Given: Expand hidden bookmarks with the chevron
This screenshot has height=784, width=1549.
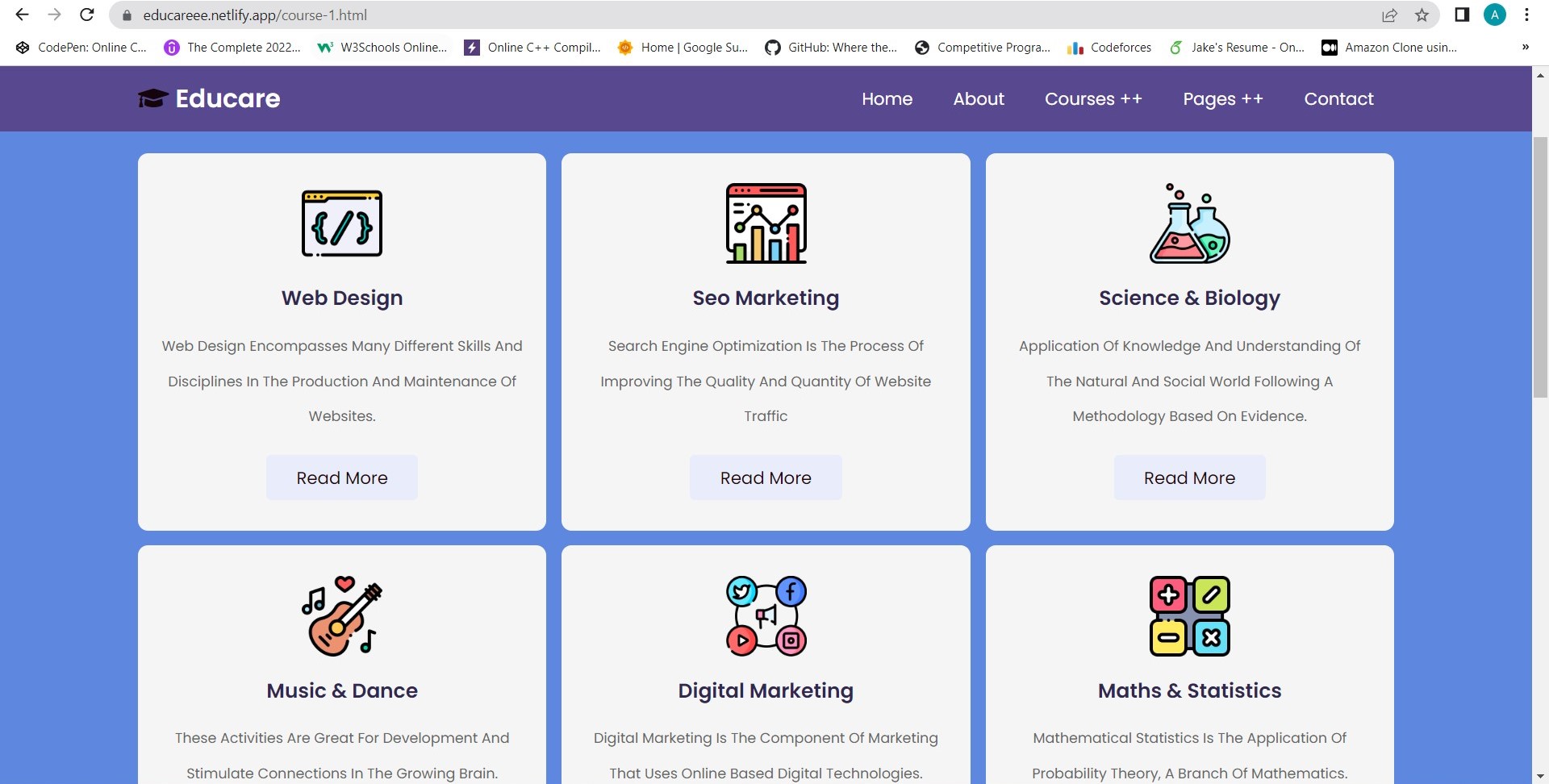Looking at the screenshot, I should [x=1526, y=47].
